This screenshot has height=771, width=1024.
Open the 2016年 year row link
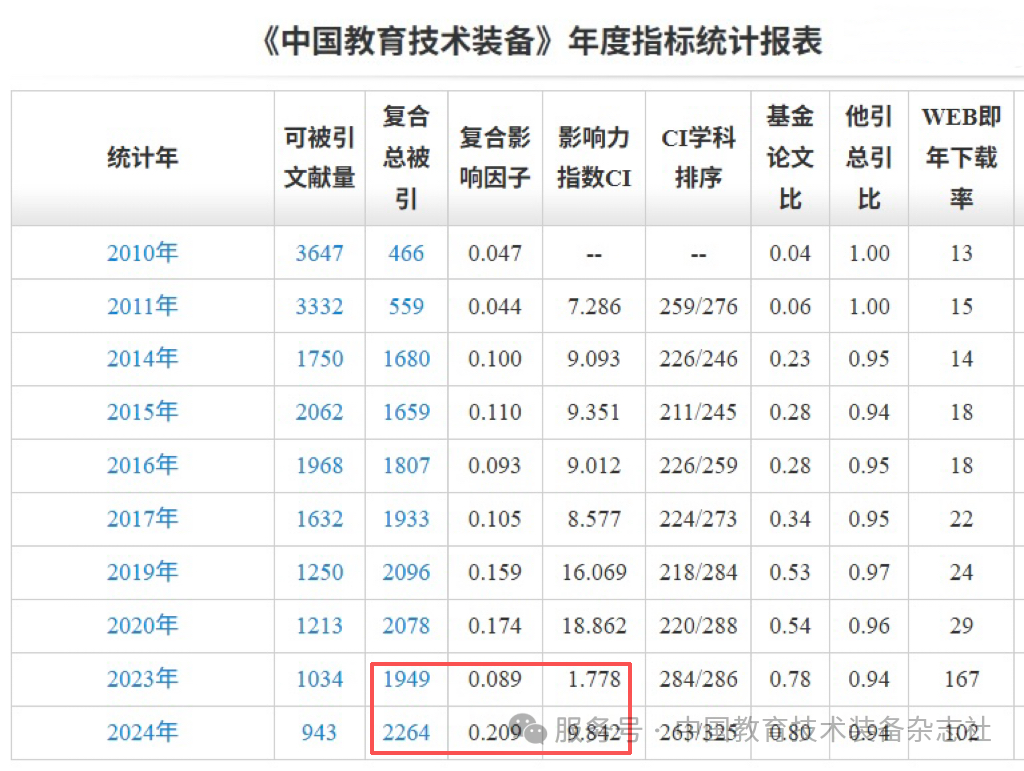(x=142, y=466)
